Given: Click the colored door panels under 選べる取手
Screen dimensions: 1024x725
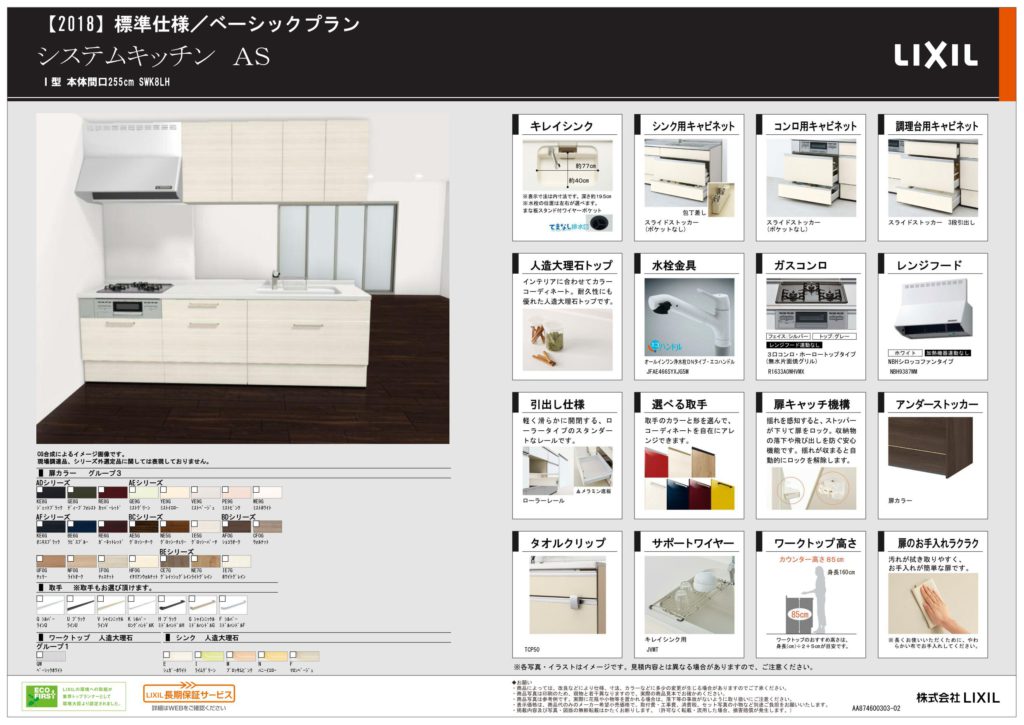Looking at the screenshot, I should [689, 478].
